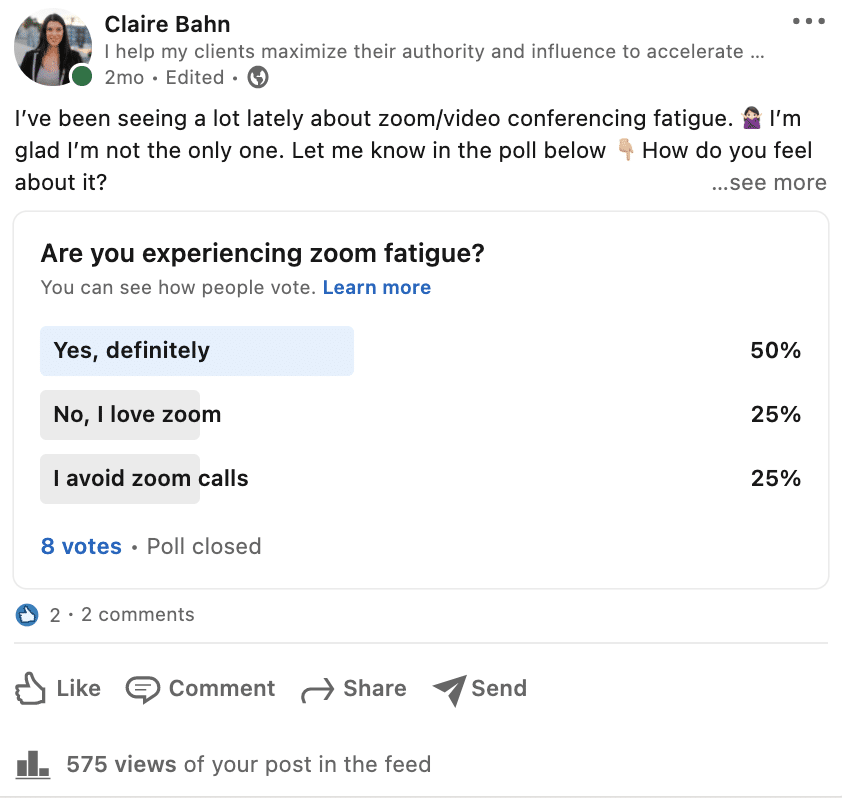Viewport: 842px width, 798px height.
Task: View the 8 votes list
Action: pos(81,547)
